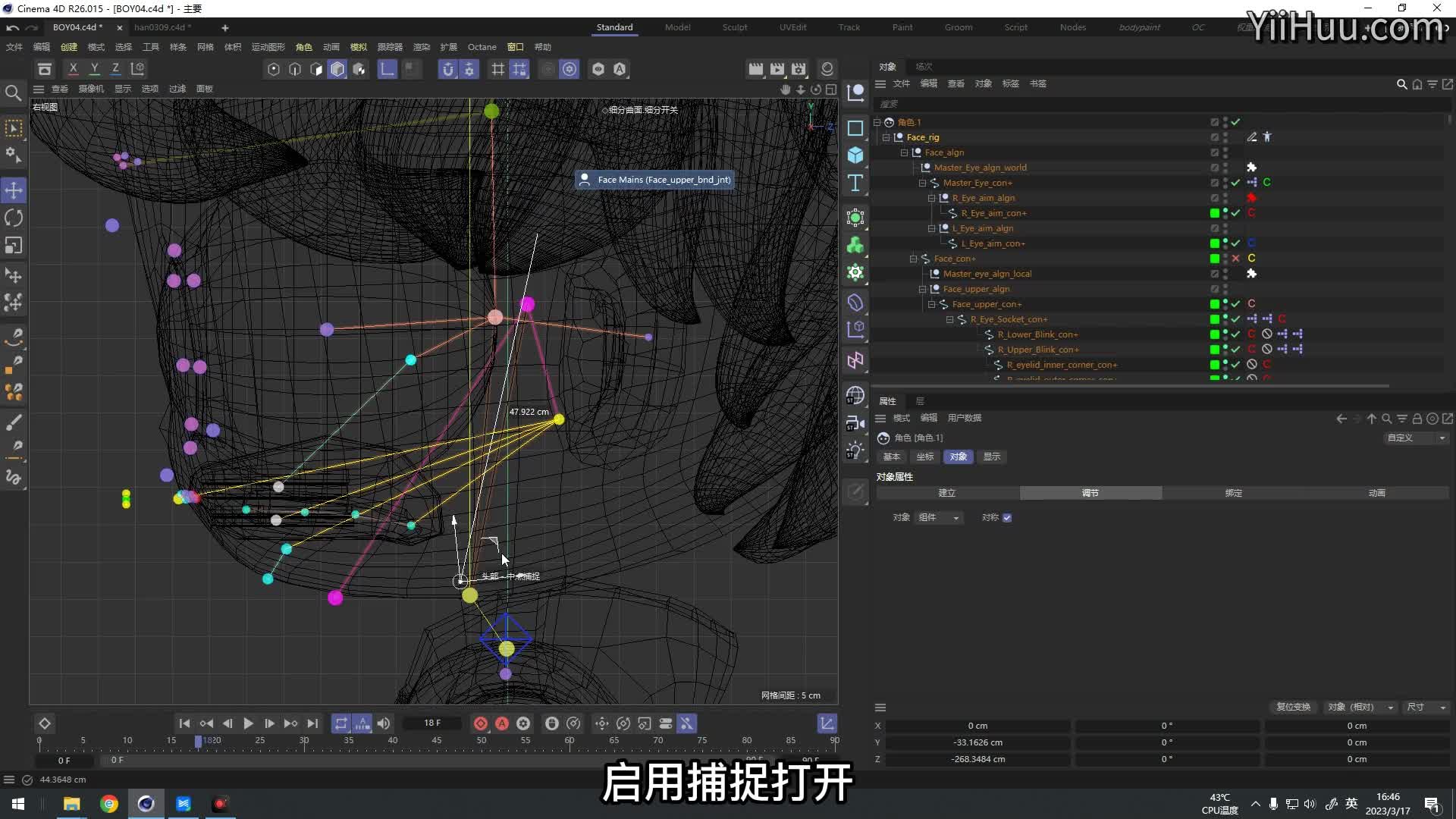Screen dimensions: 1456x819
Task: Toggle visibility dots of Master_Eye_con+
Action: tap(1225, 183)
